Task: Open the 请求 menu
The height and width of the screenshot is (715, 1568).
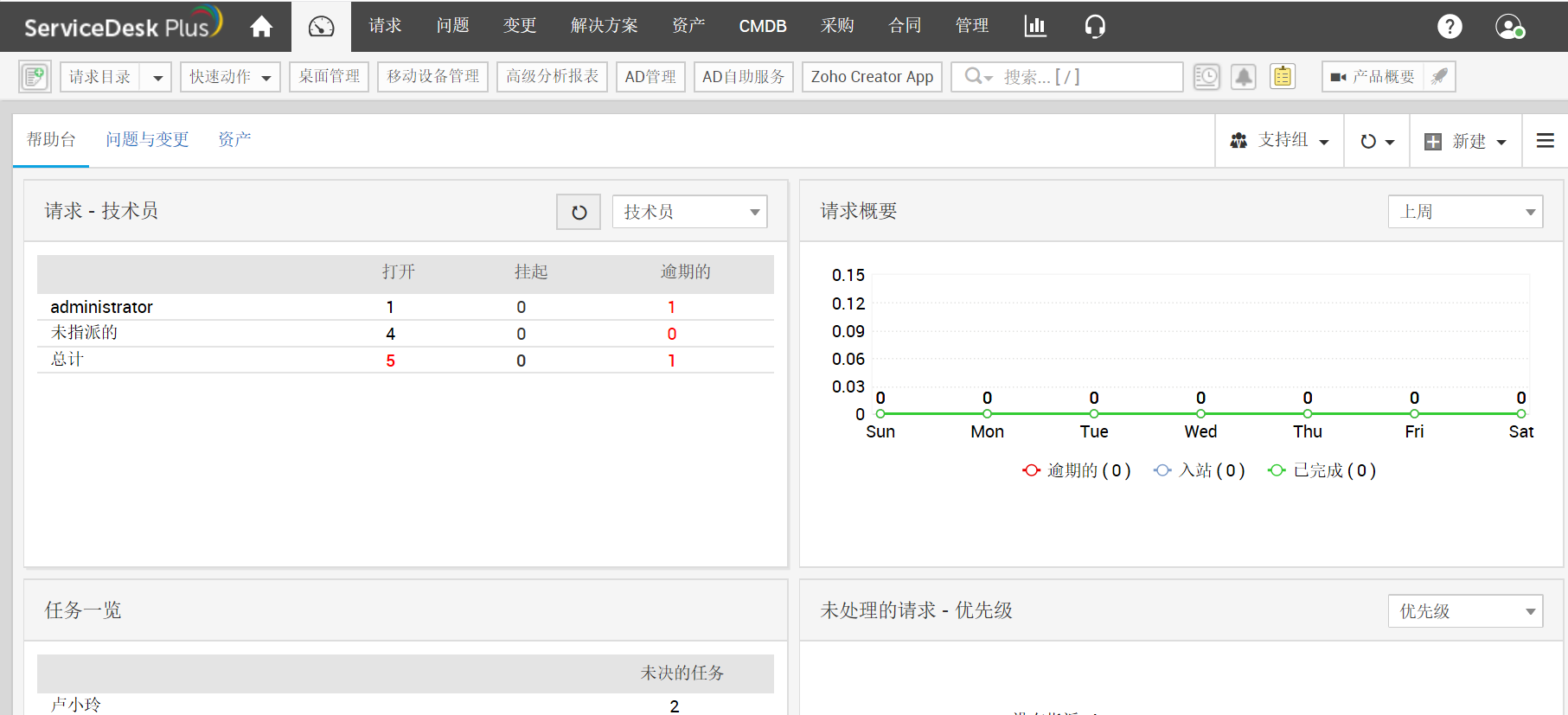Action: coord(385,26)
